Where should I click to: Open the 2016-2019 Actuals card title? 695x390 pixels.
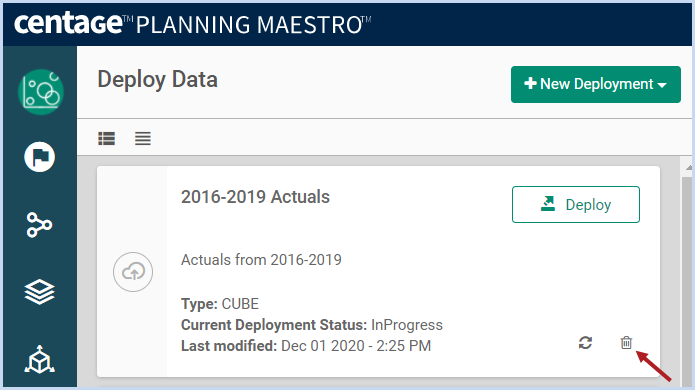[255, 197]
